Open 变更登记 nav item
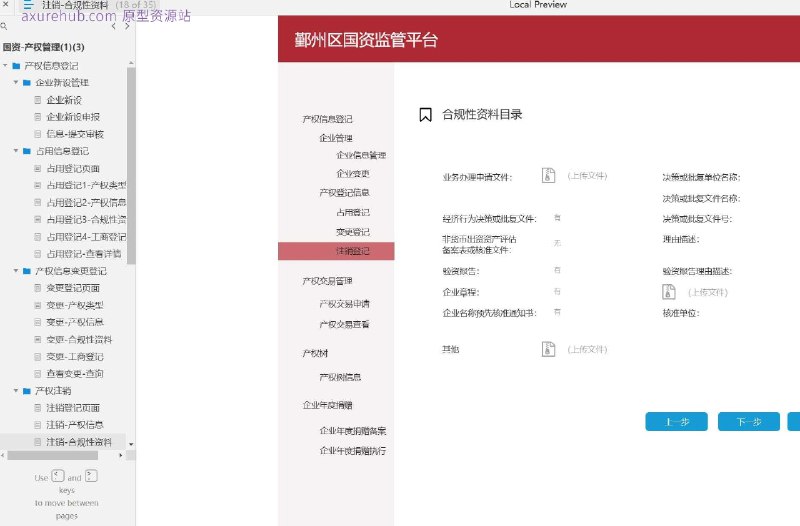Viewport: 800px width, 526px height. [x=353, y=232]
